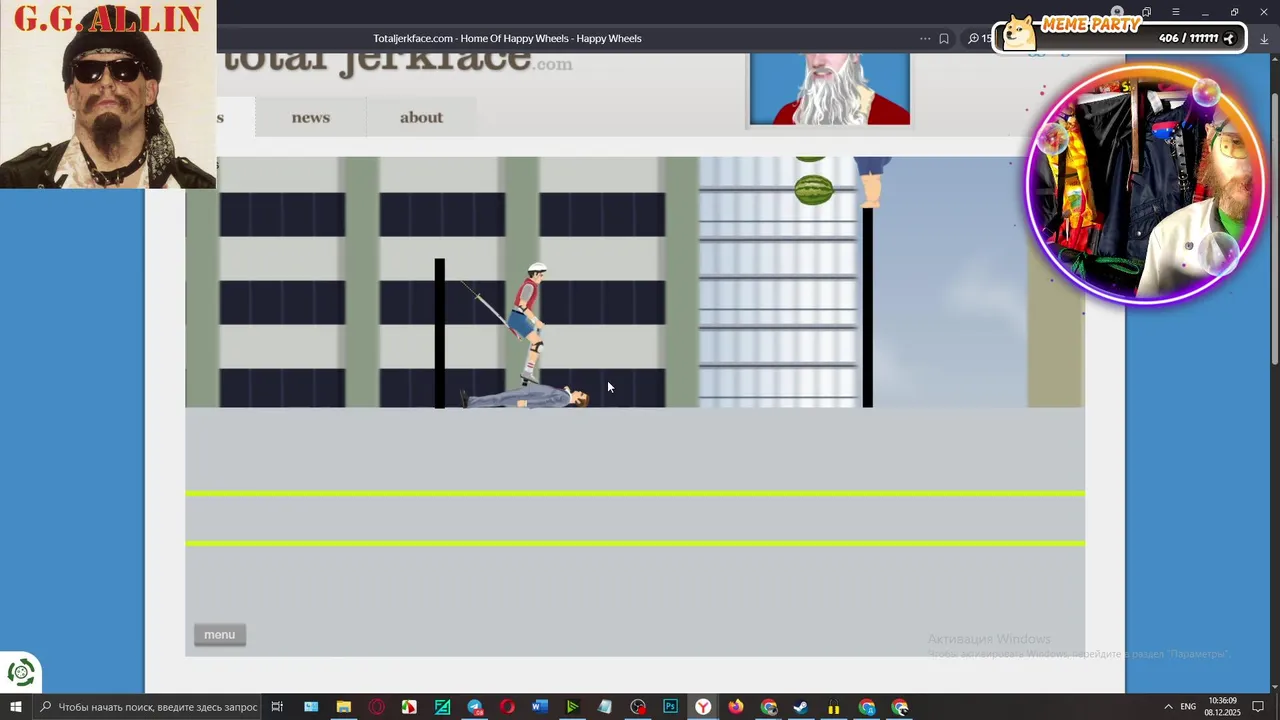This screenshot has height=720, width=1280.
Task: Open the yellow padlock app in the taskbar
Action: 834,707
